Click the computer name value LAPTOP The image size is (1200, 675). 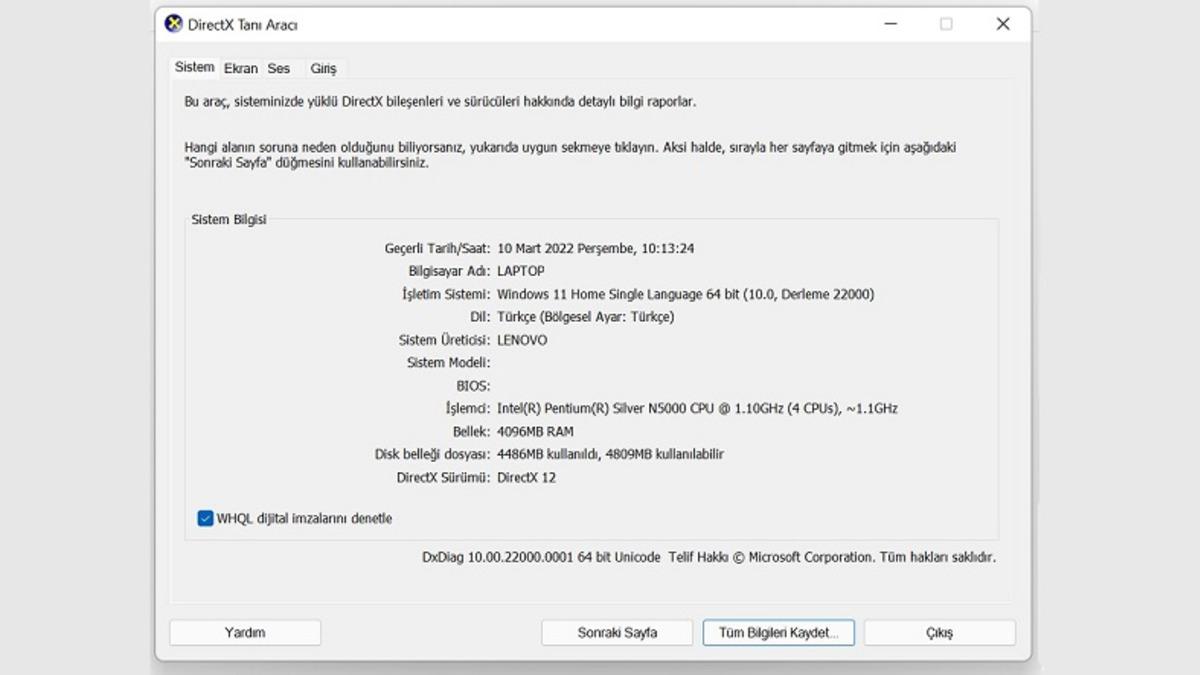521,271
